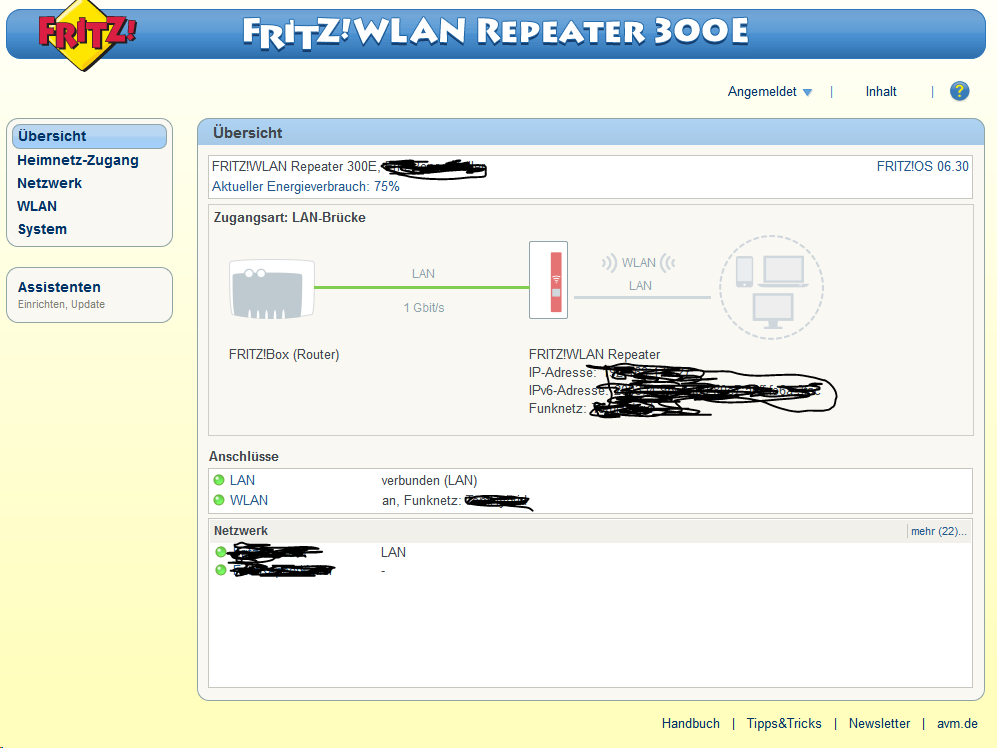Click the red FRITZ!WLAN Repeater device image
Screen dimensions: 997x748
548,280
